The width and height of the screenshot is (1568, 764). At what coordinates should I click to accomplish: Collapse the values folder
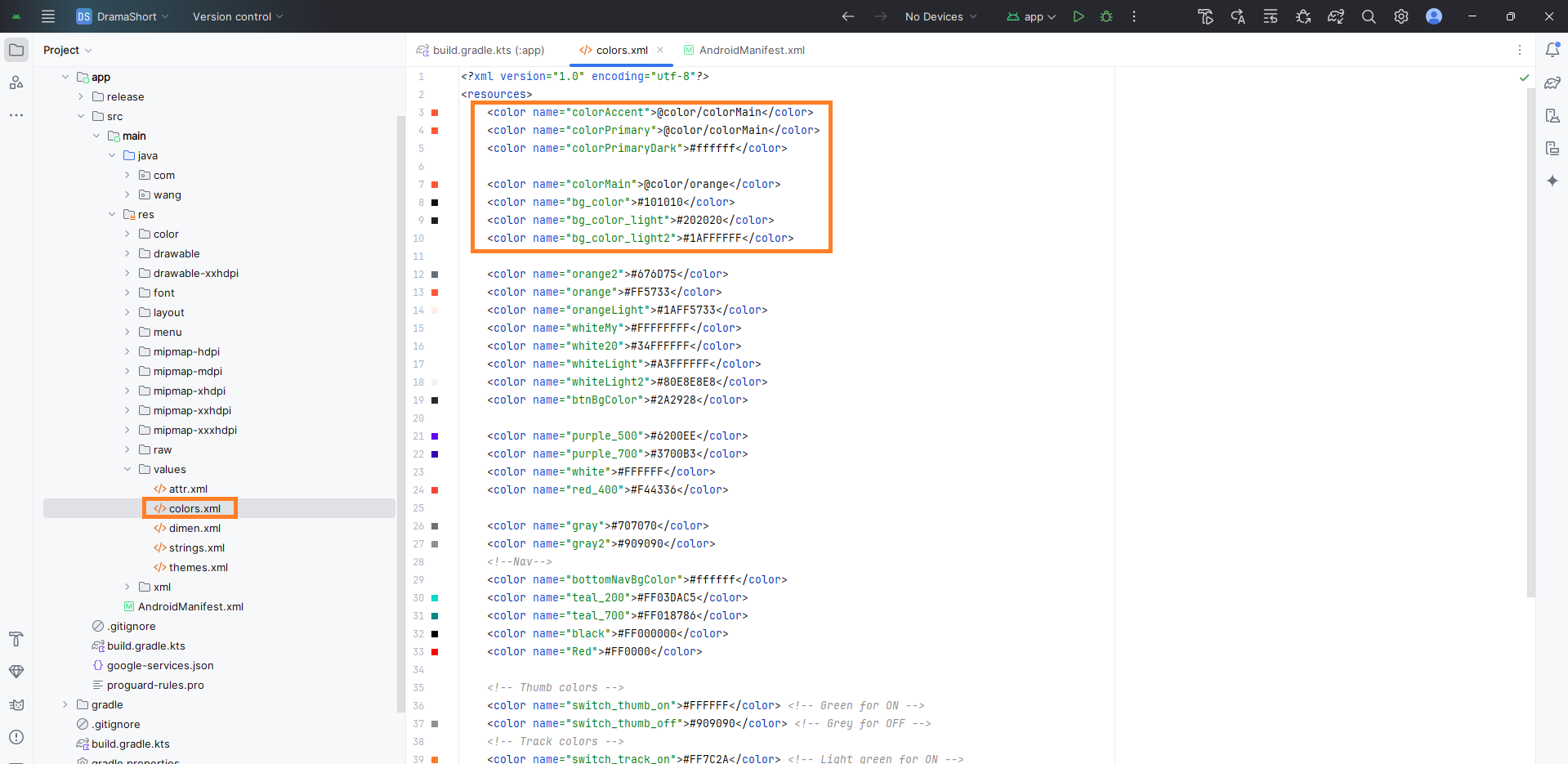point(127,469)
